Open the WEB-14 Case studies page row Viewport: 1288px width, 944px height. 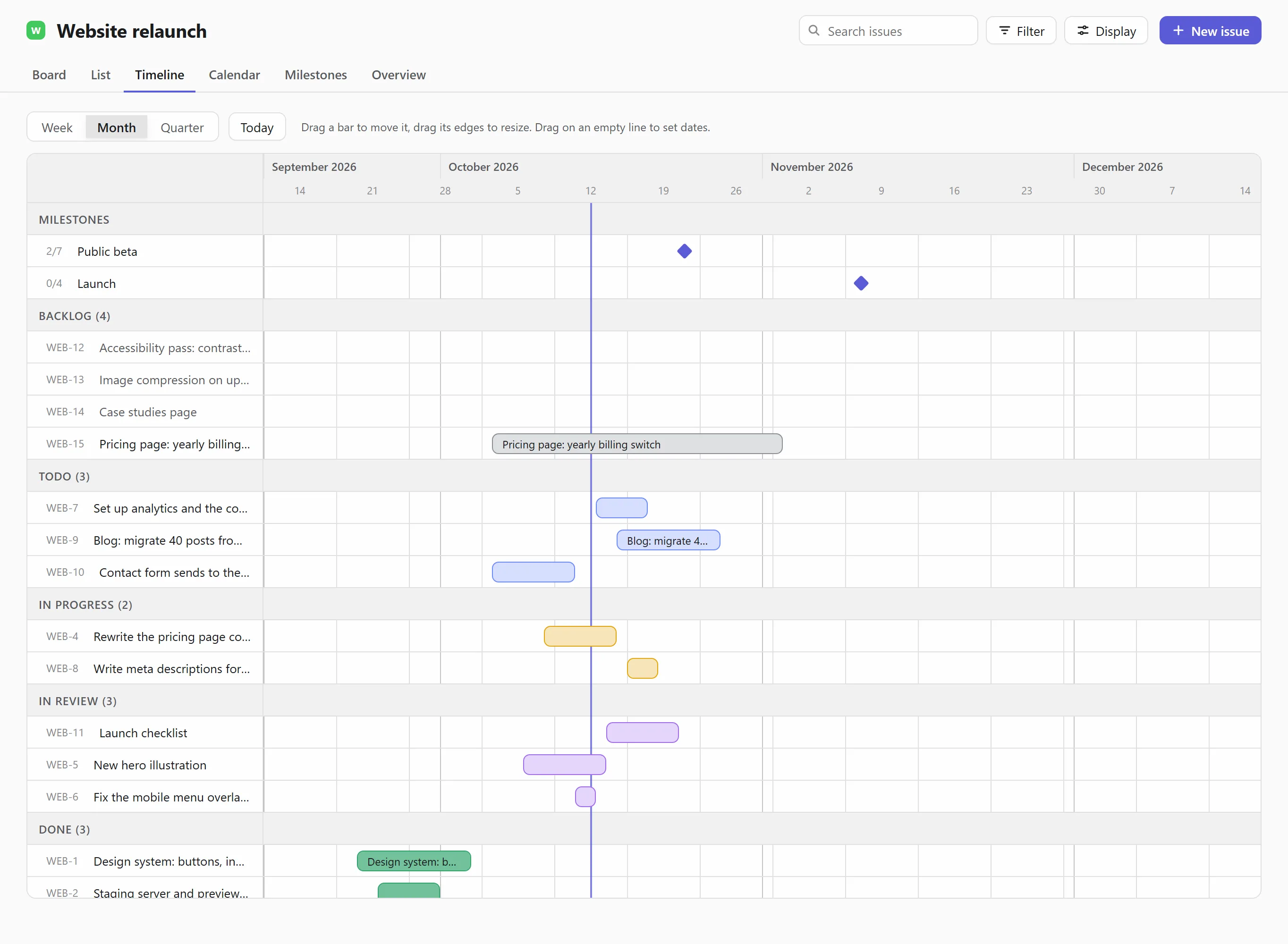pos(145,412)
